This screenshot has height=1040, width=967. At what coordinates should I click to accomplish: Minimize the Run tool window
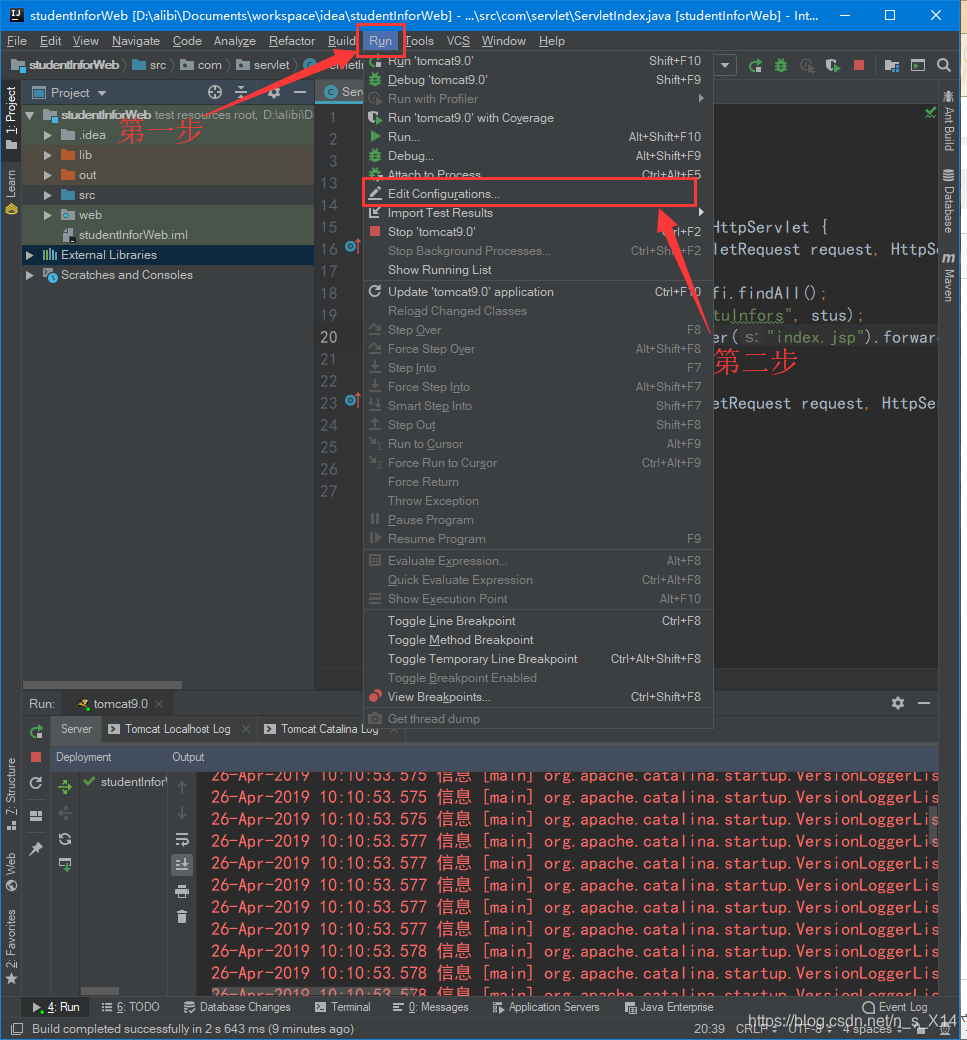[x=924, y=703]
